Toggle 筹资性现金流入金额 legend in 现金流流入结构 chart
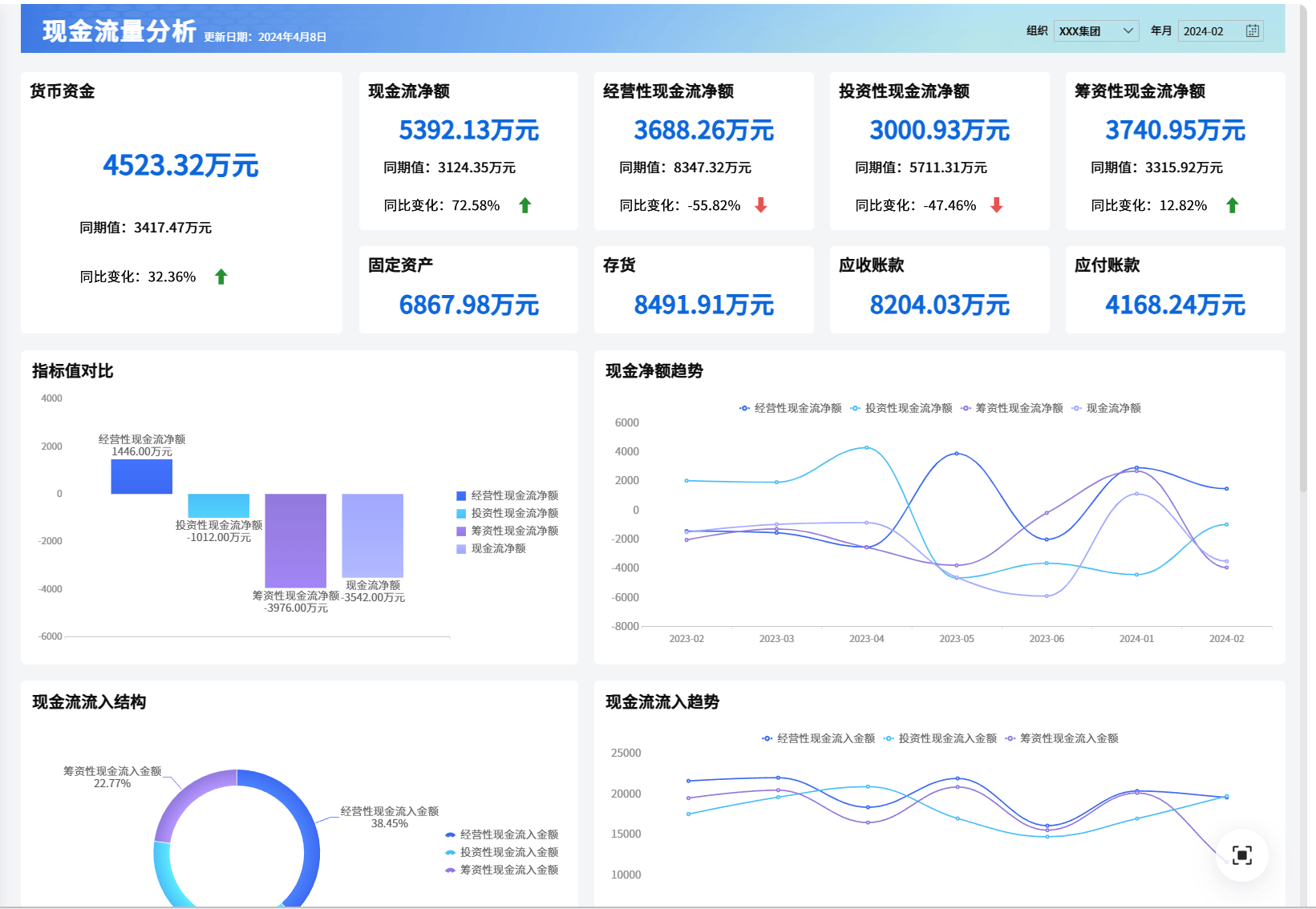This screenshot has width=1316, height=909. (x=502, y=870)
